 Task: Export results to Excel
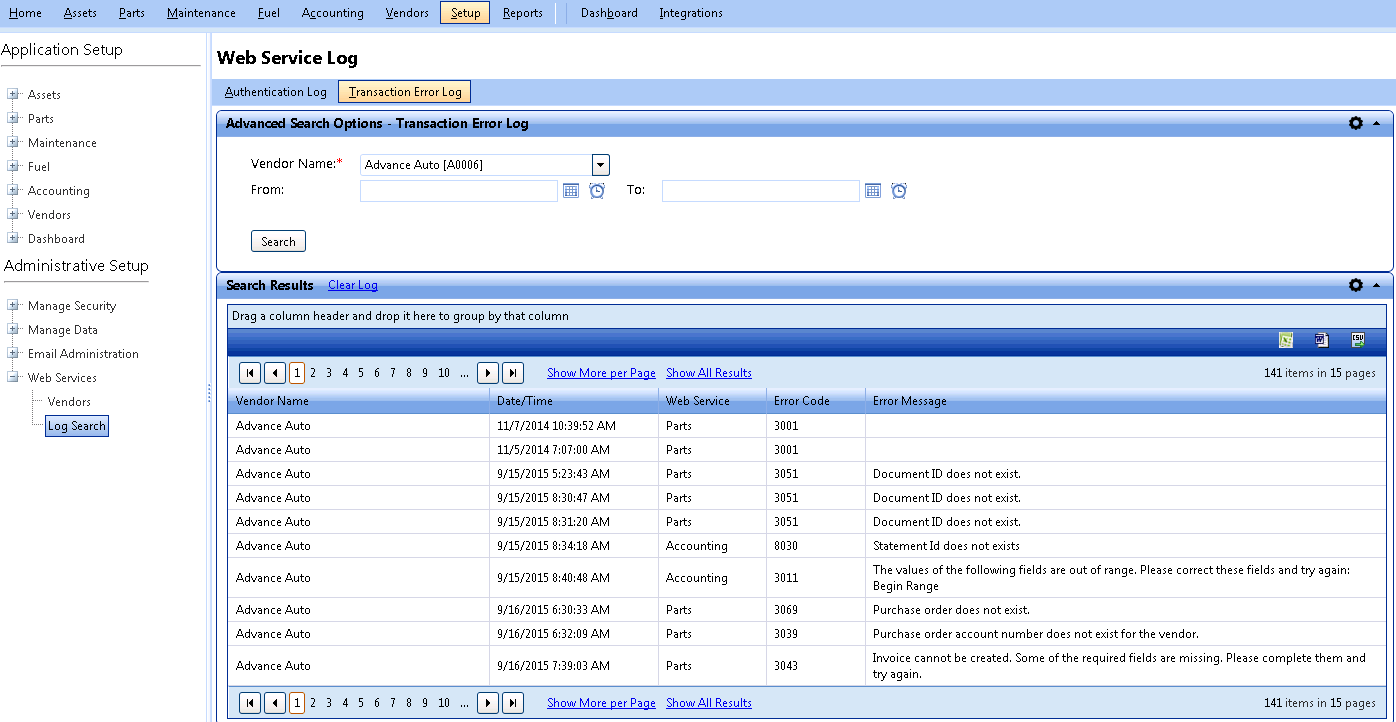1286,340
